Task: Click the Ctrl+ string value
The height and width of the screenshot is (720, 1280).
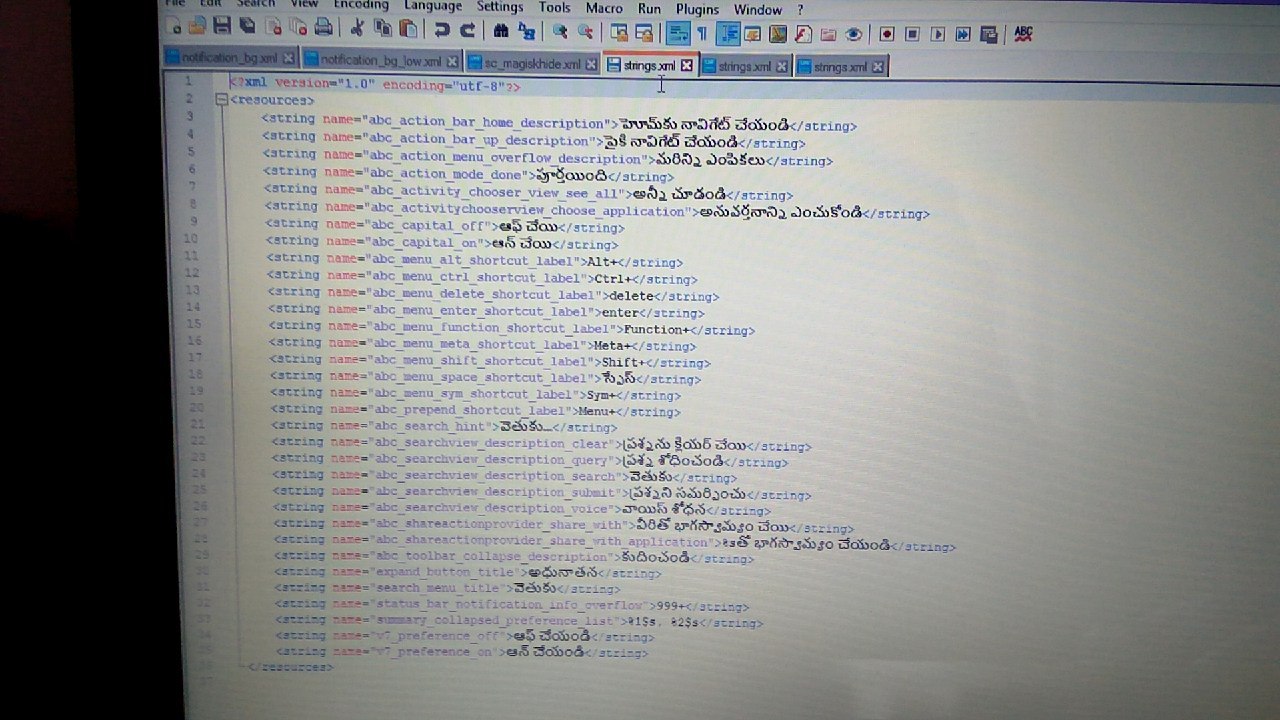Action: (612, 279)
